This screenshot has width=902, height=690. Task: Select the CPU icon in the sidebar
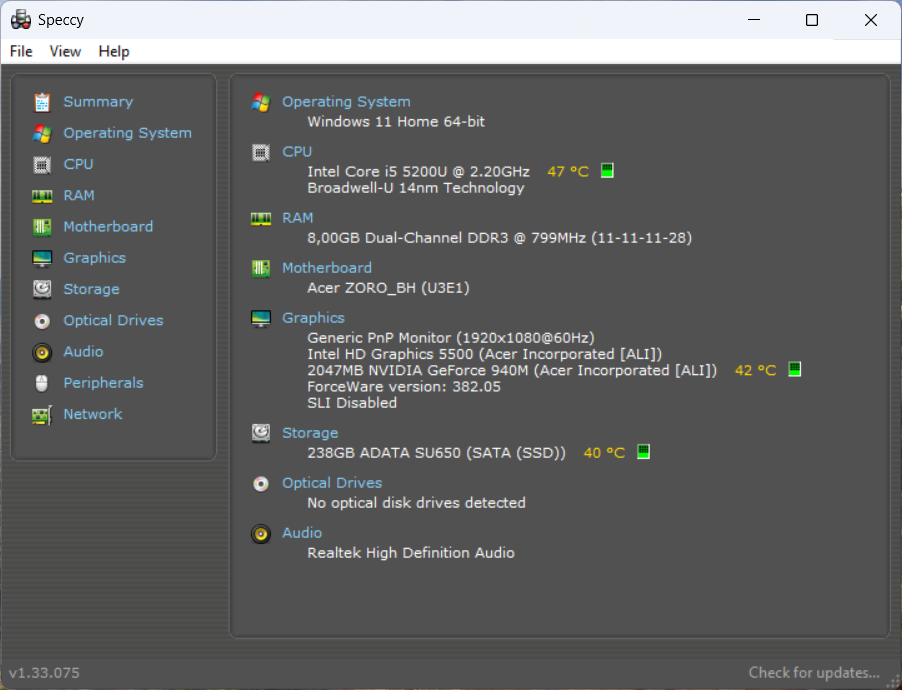[42, 164]
